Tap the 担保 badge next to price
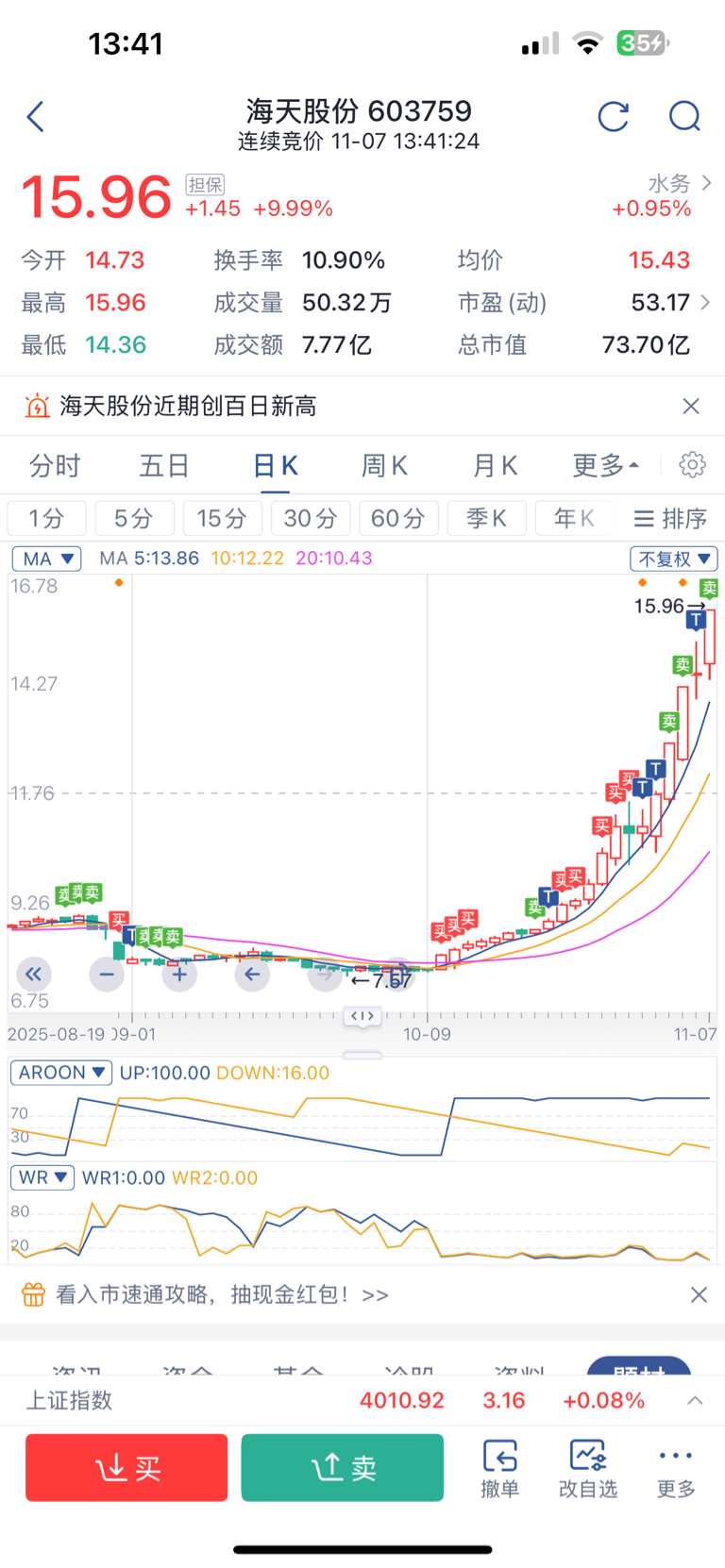 tap(205, 185)
